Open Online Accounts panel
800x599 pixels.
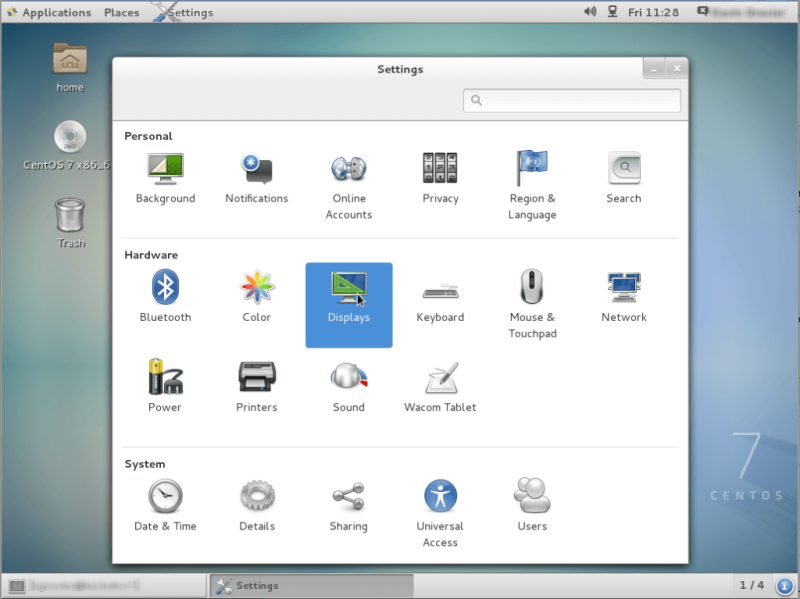348,186
